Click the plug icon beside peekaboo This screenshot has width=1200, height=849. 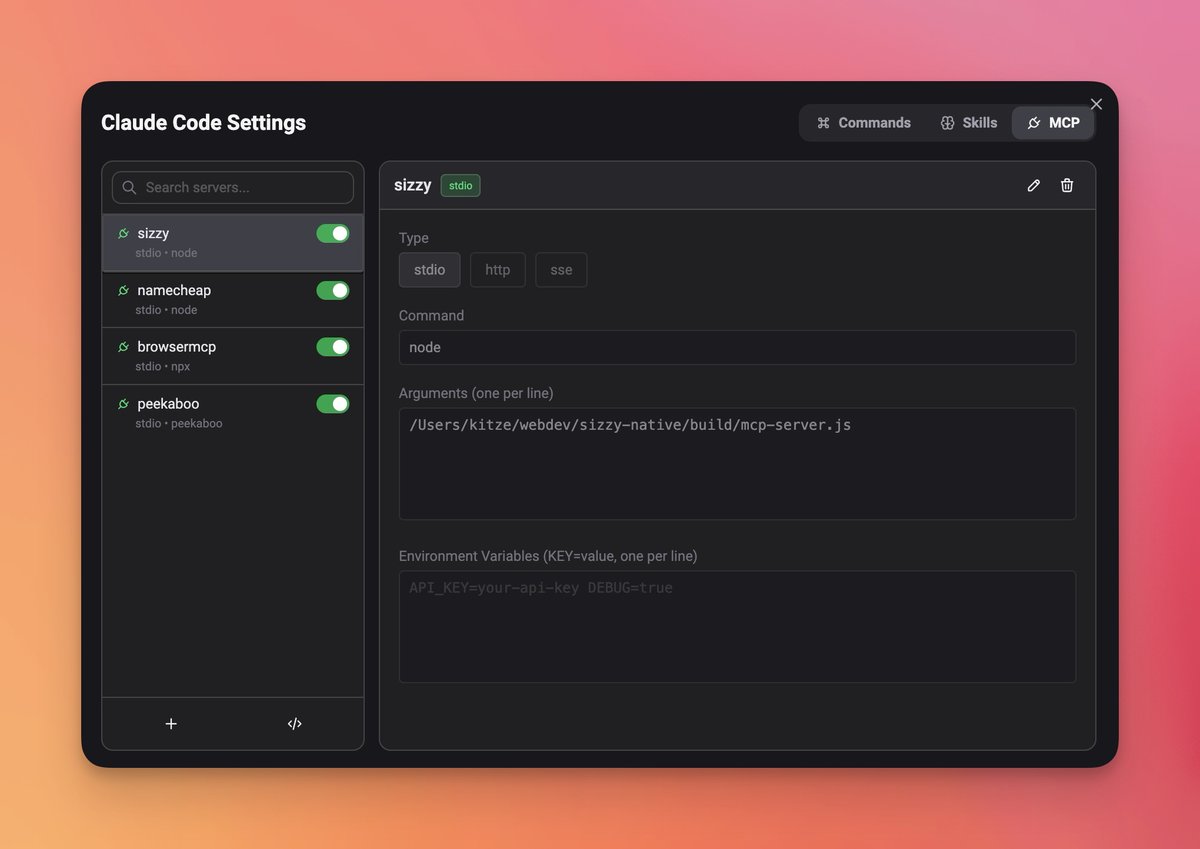pyautogui.click(x=123, y=404)
